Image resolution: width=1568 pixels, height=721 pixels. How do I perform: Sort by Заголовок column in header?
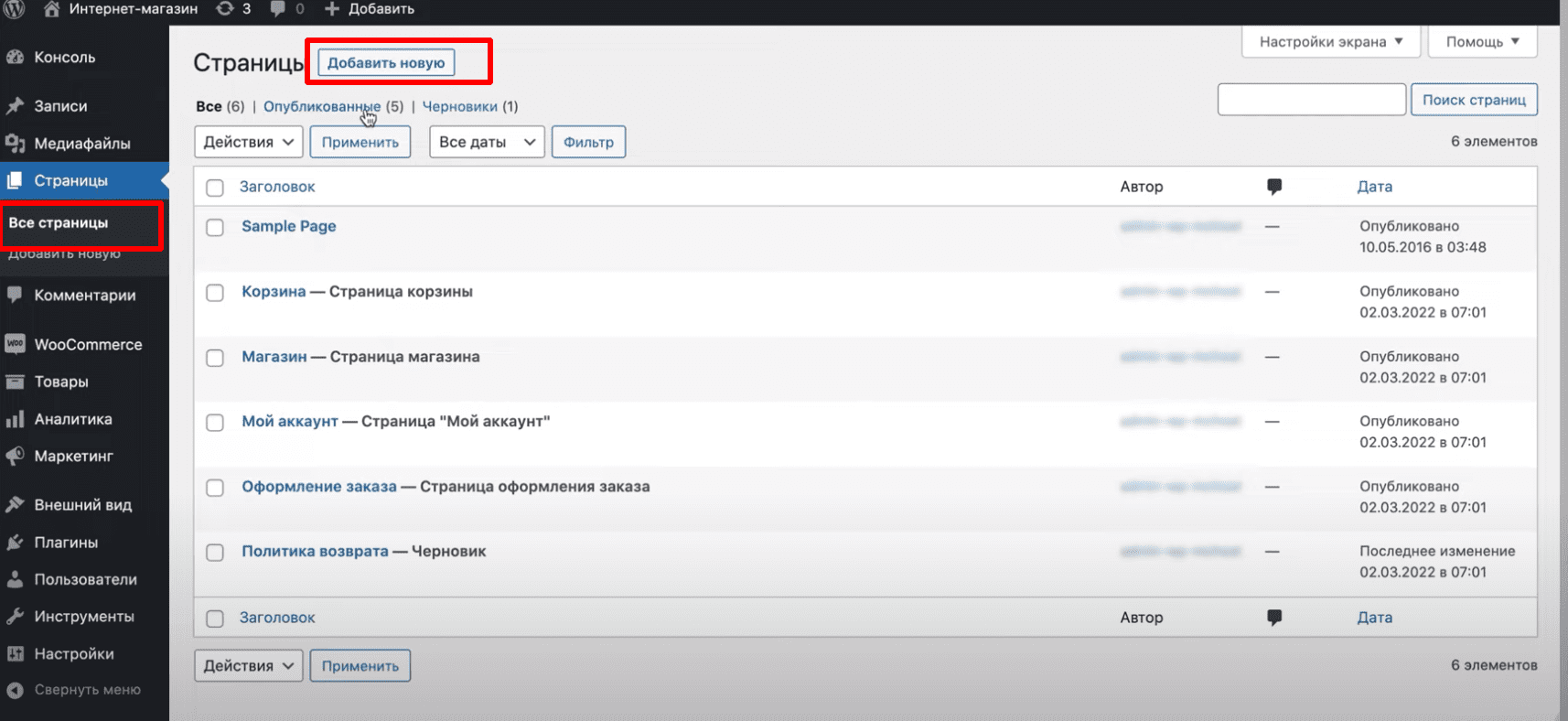[x=277, y=187]
